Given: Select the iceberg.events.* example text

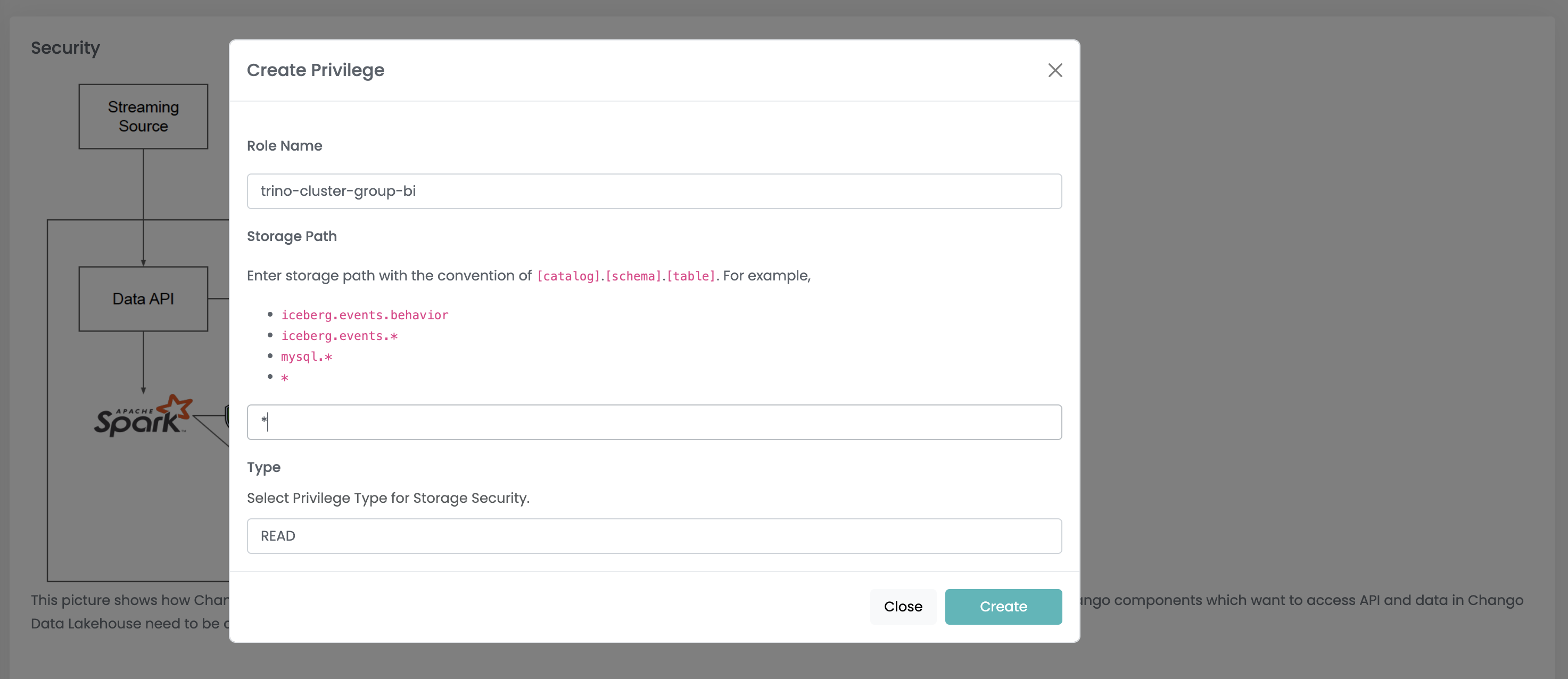Looking at the screenshot, I should pyautogui.click(x=339, y=336).
